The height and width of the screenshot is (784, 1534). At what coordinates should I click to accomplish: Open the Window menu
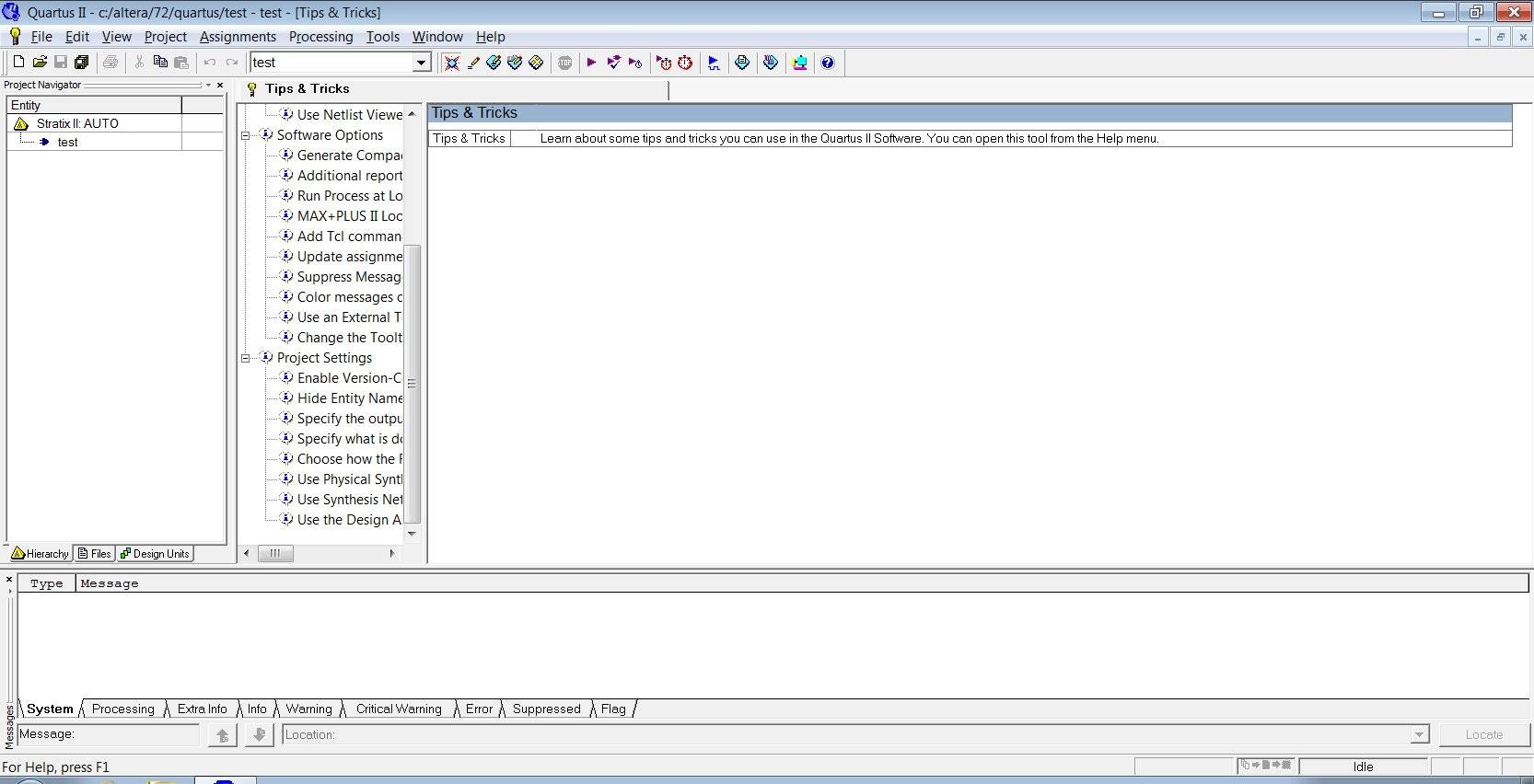437,37
